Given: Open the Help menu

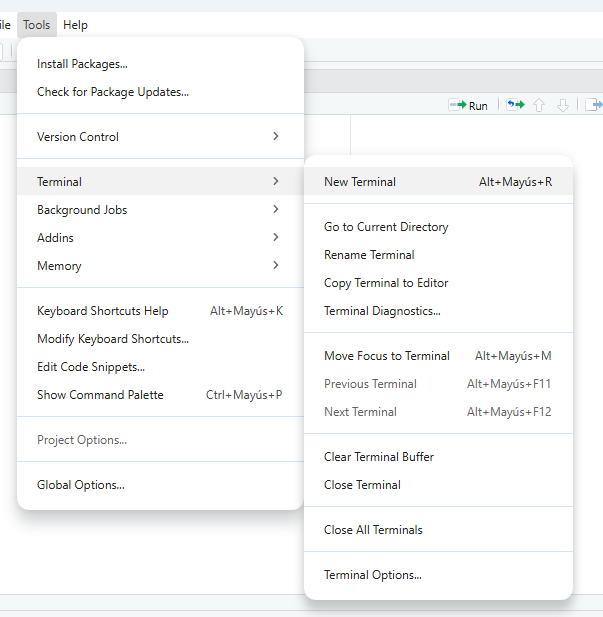Looking at the screenshot, I should click(75, 25).
